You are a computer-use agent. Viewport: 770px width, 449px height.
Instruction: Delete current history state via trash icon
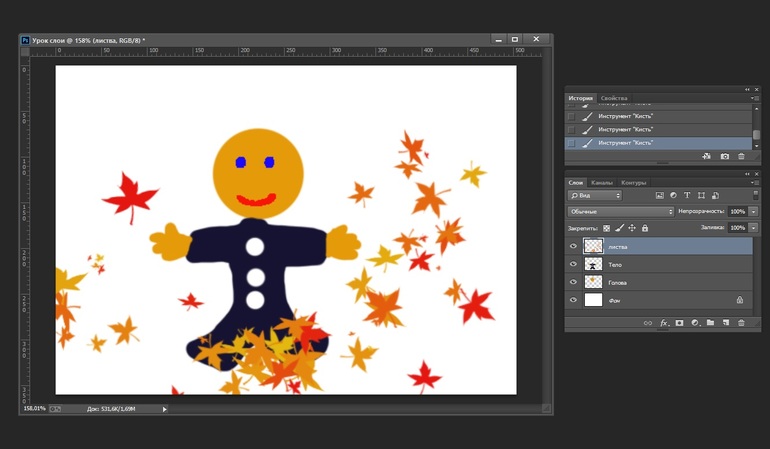click(741, 156)
